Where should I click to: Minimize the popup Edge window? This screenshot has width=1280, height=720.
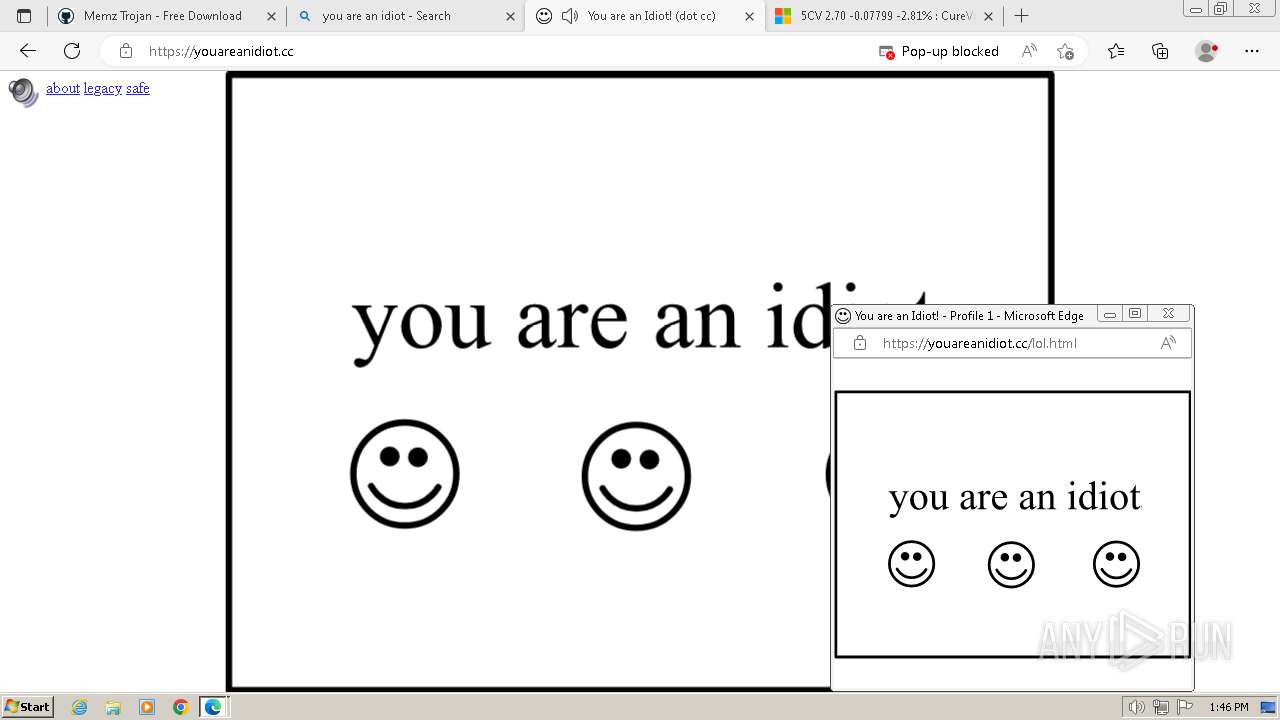point(1108,314)
